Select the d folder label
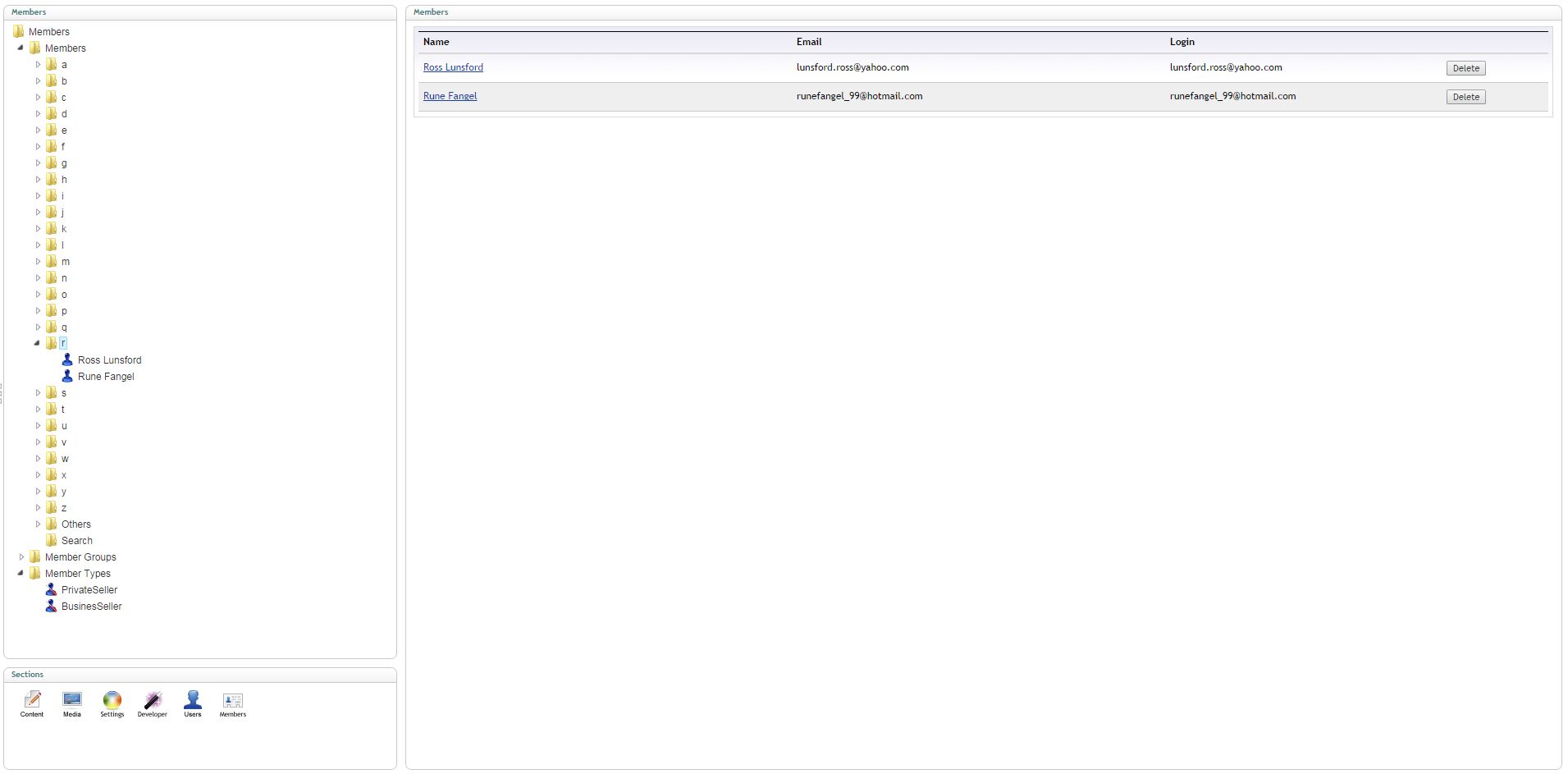The height and width of the screenshot is (783, 1568). coord(64,114)
